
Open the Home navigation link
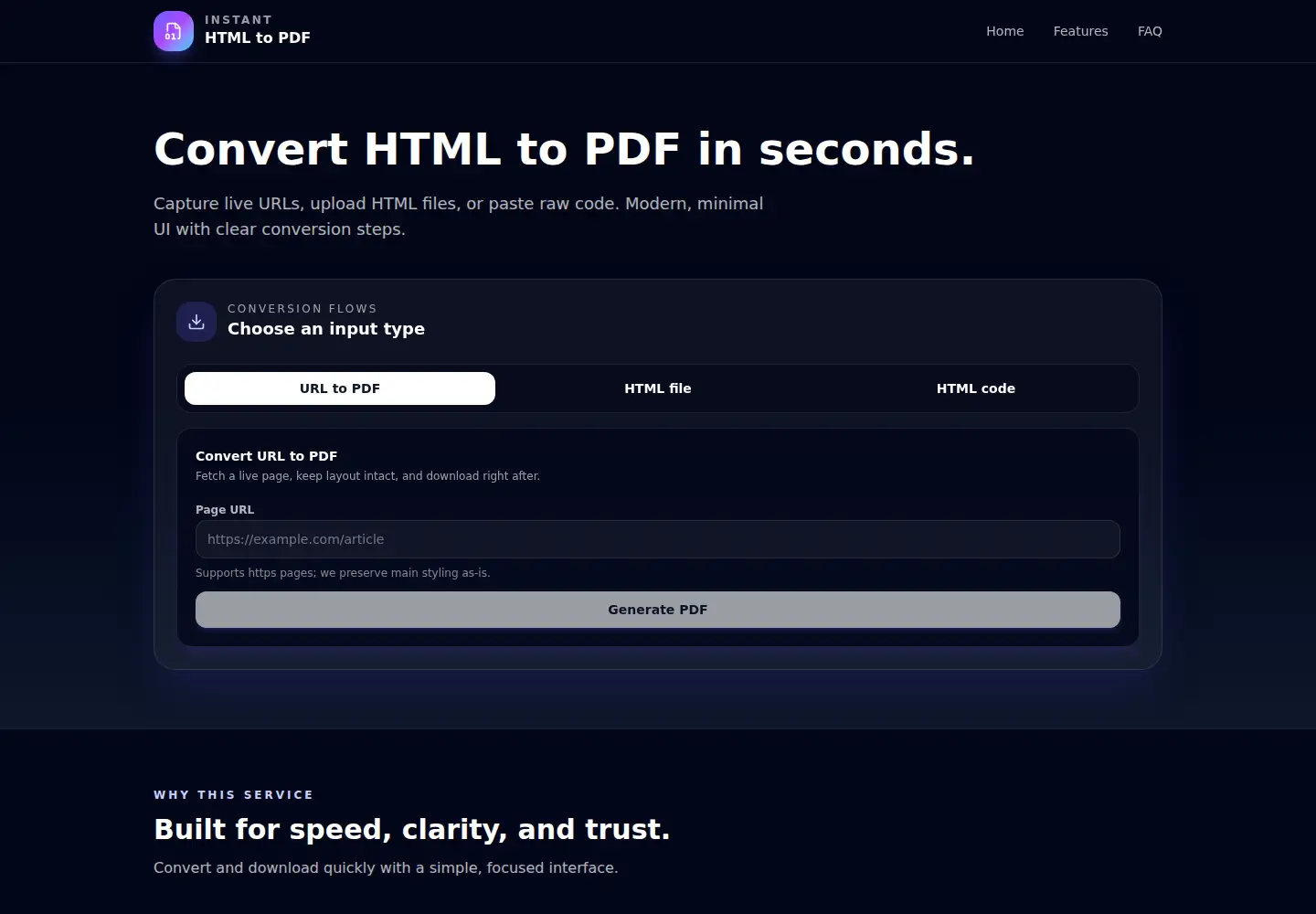click(x=1004, y=31)
